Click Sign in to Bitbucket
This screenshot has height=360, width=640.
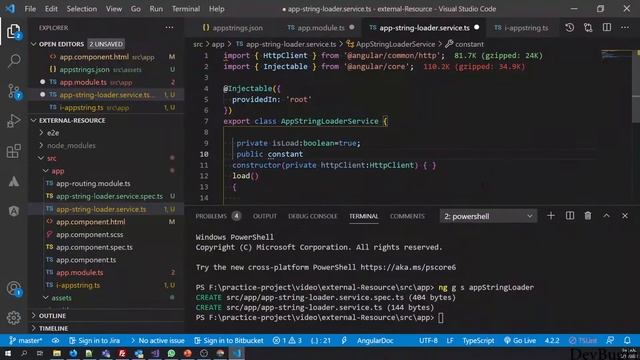(x=229, y=340)
